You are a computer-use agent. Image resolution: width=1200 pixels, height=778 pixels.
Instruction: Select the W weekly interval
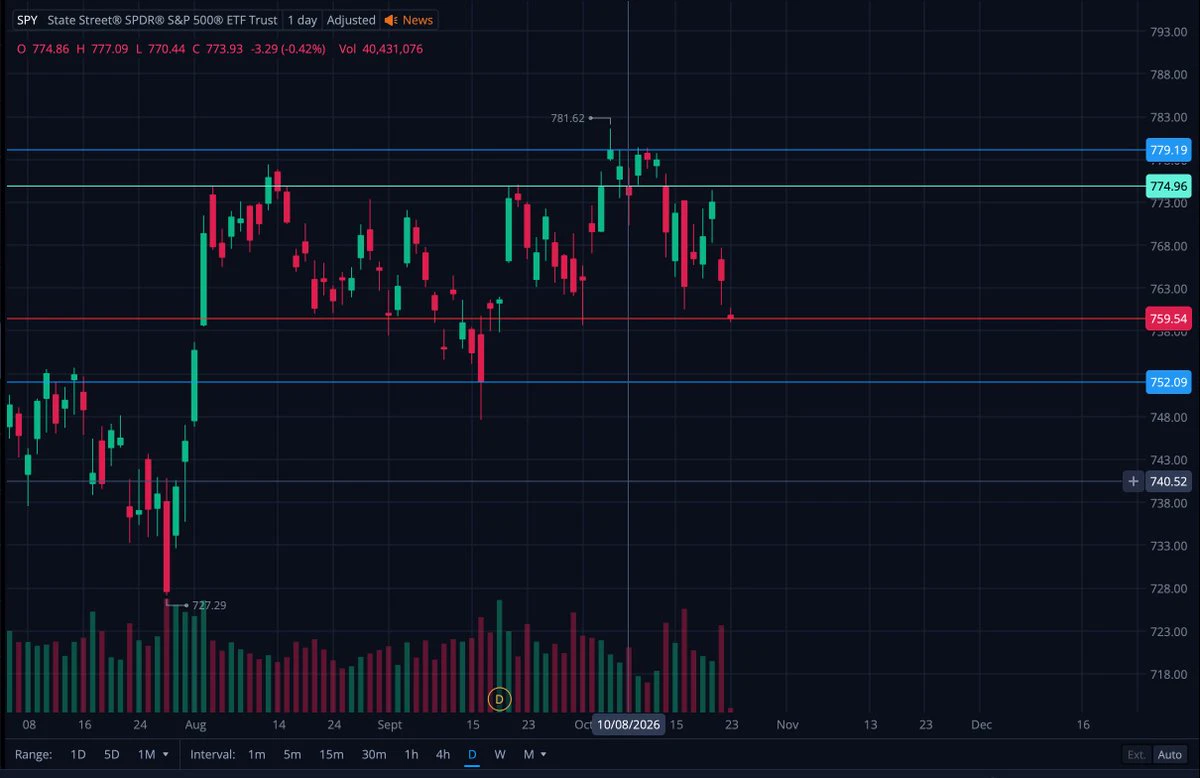click(x=500, y=755)
